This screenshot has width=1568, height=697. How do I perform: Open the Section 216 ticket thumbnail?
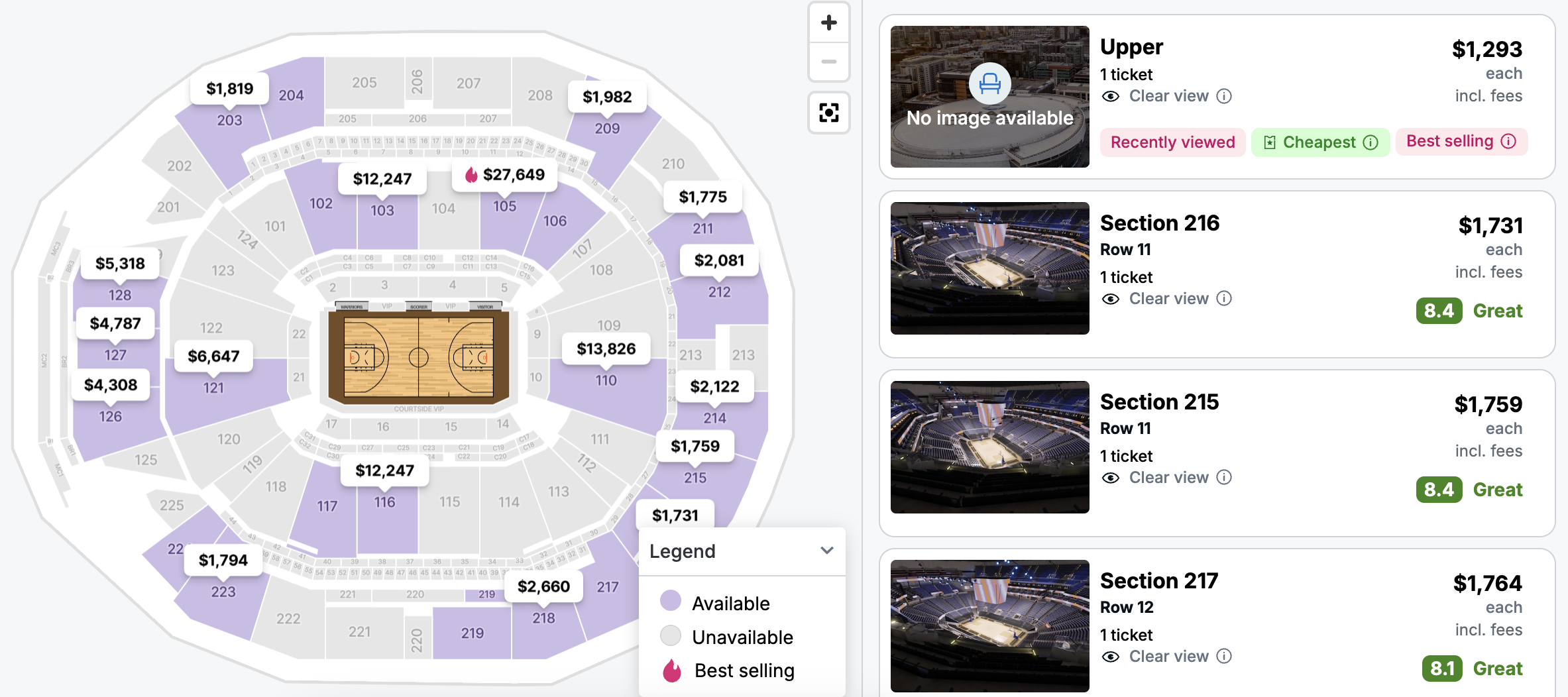pos(989,268)
